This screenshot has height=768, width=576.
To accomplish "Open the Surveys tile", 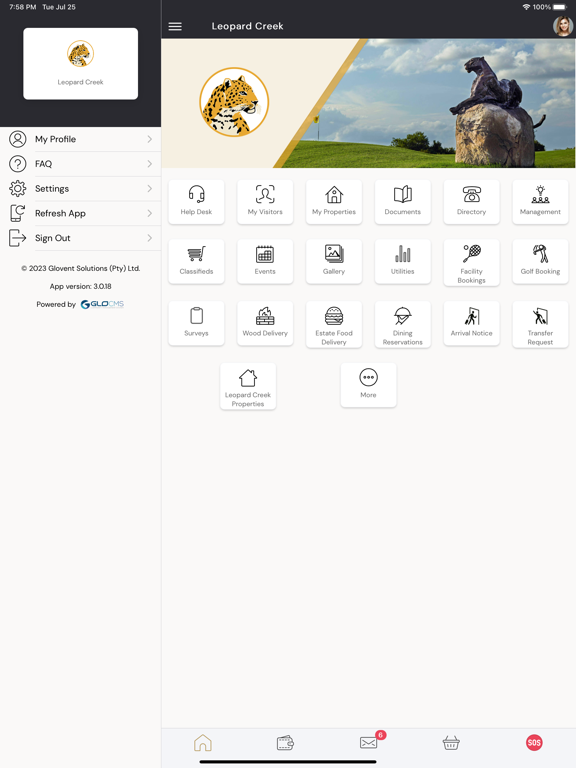I will coord(196,323).
